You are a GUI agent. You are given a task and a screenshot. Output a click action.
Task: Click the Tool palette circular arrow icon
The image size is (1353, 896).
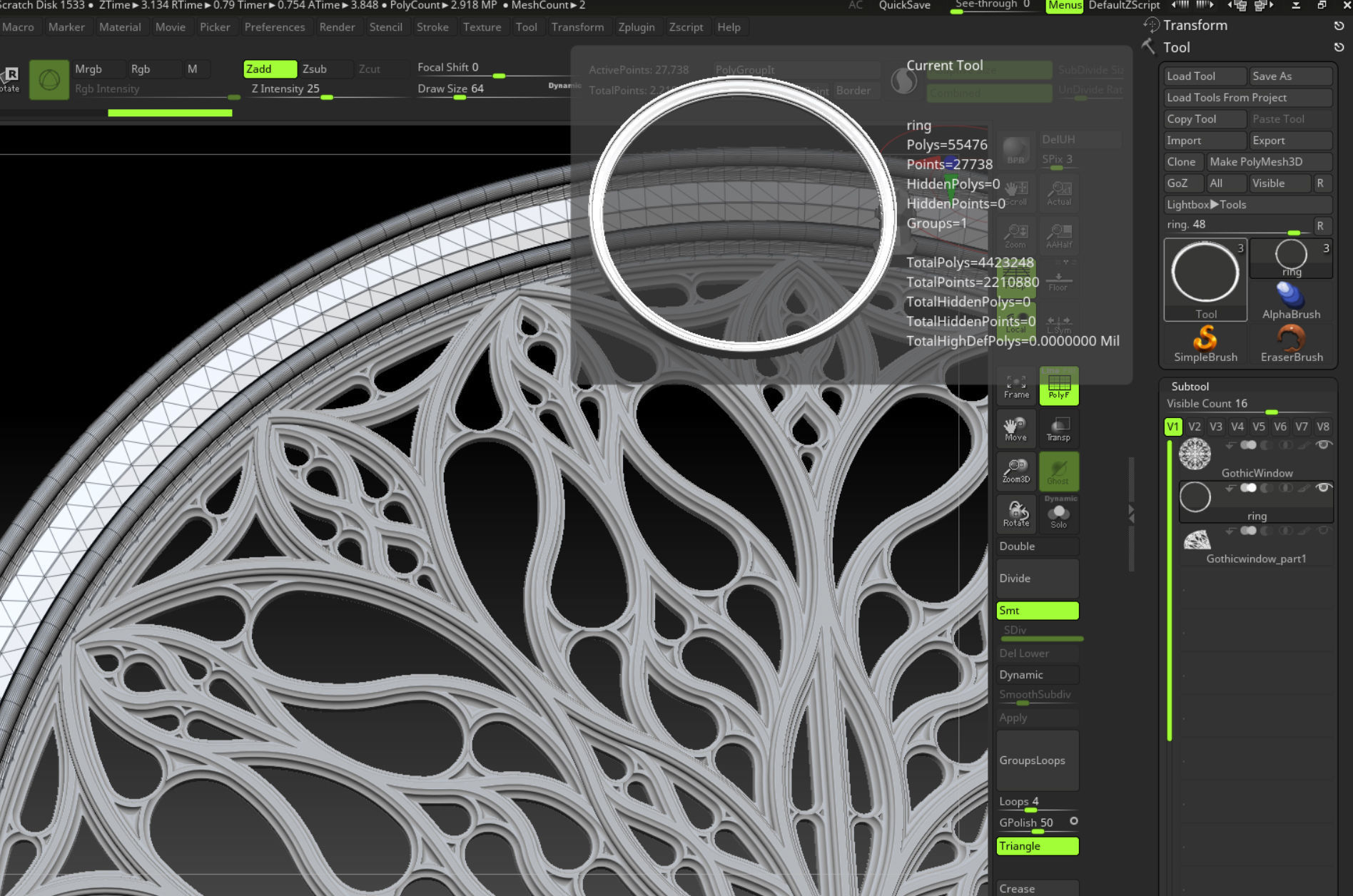click(1339, 47)
